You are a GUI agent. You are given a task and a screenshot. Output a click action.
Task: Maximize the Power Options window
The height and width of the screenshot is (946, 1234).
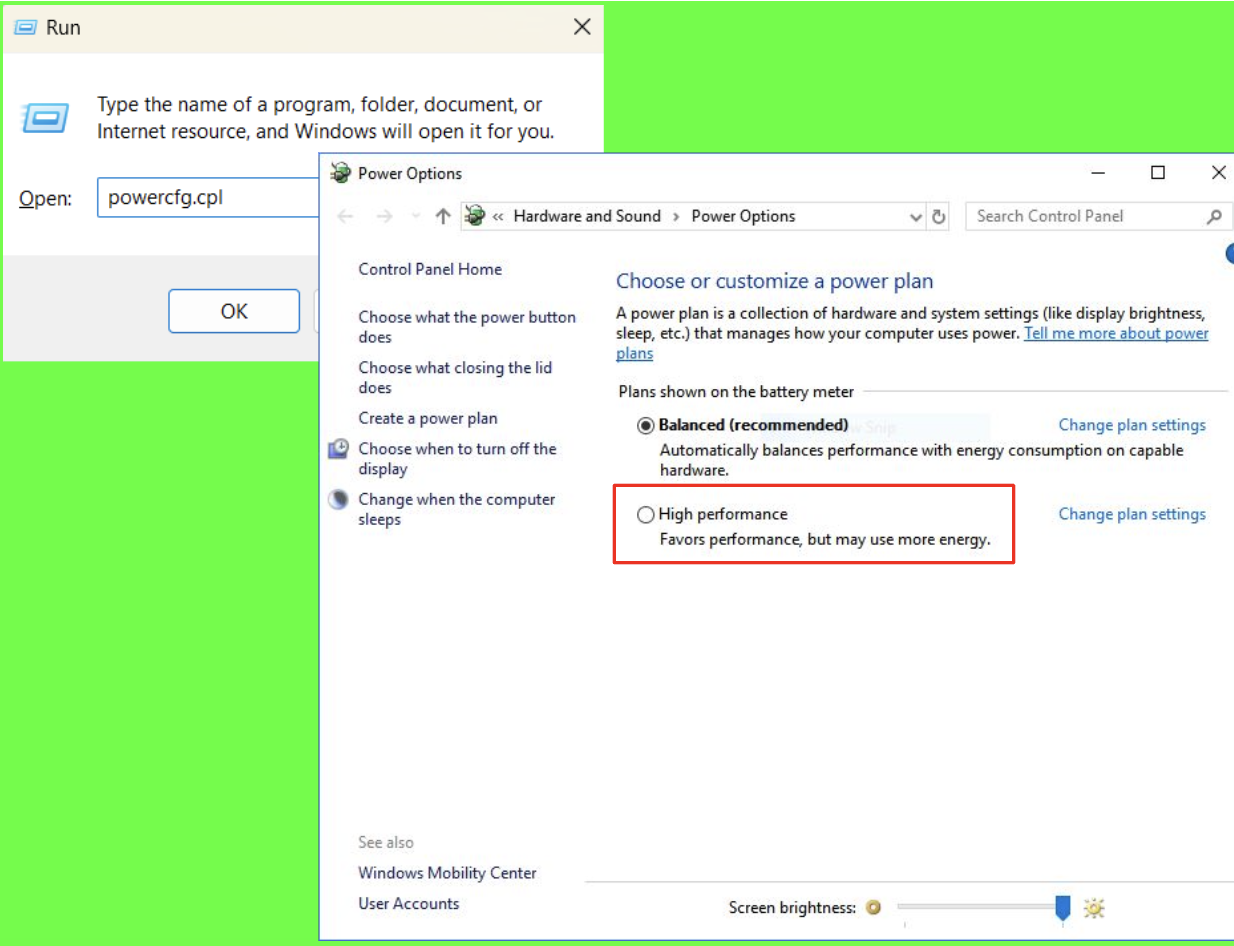click(1158, 173)
